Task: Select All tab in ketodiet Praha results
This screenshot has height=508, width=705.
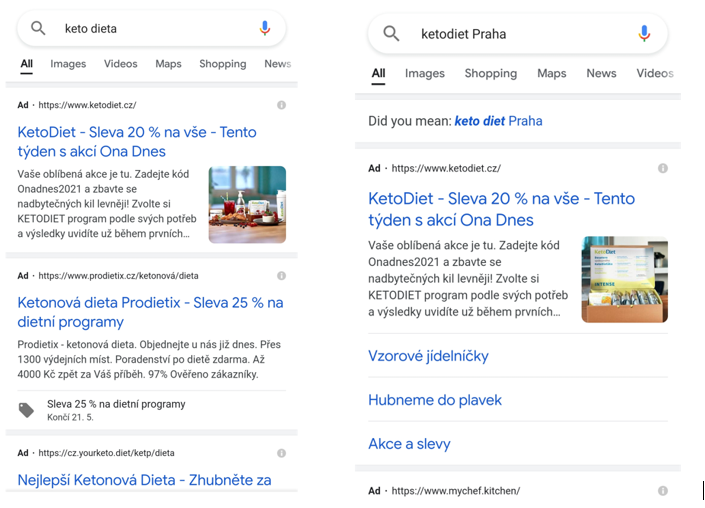Action: (378, 73)
